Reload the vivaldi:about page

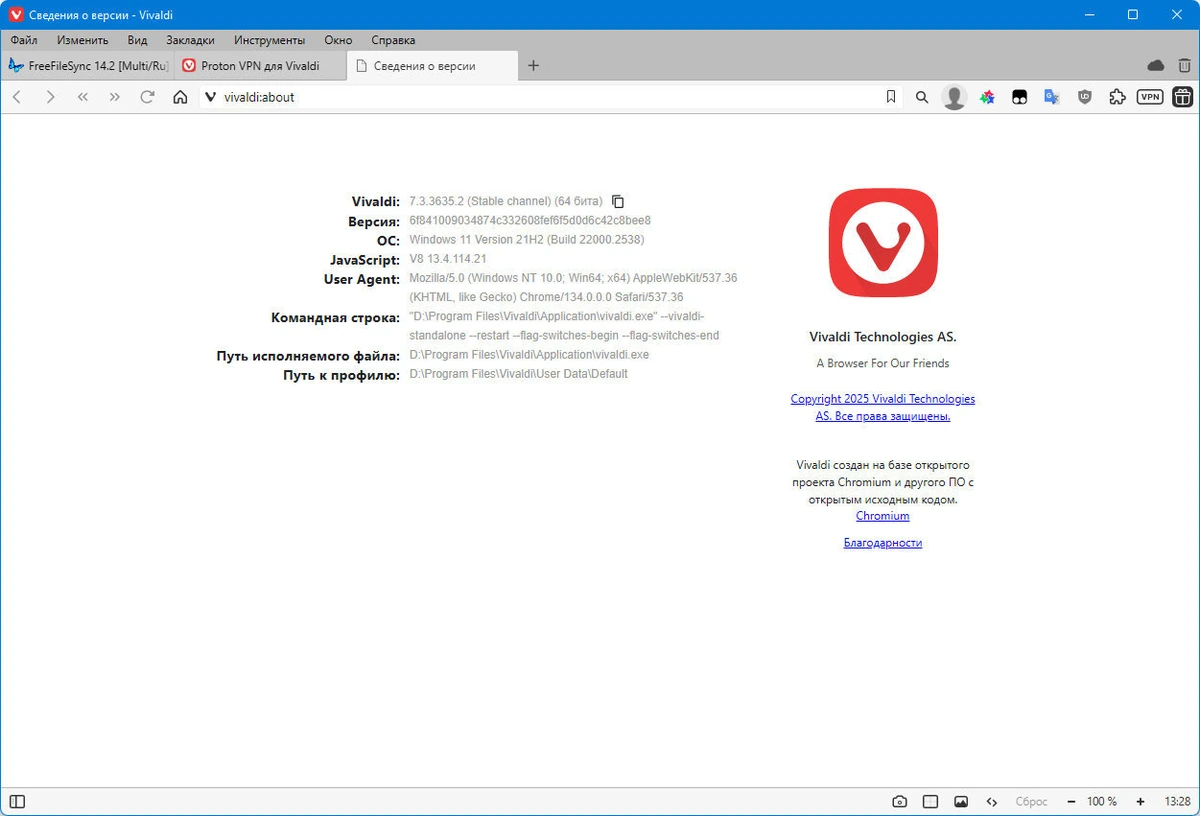[147, 97]
